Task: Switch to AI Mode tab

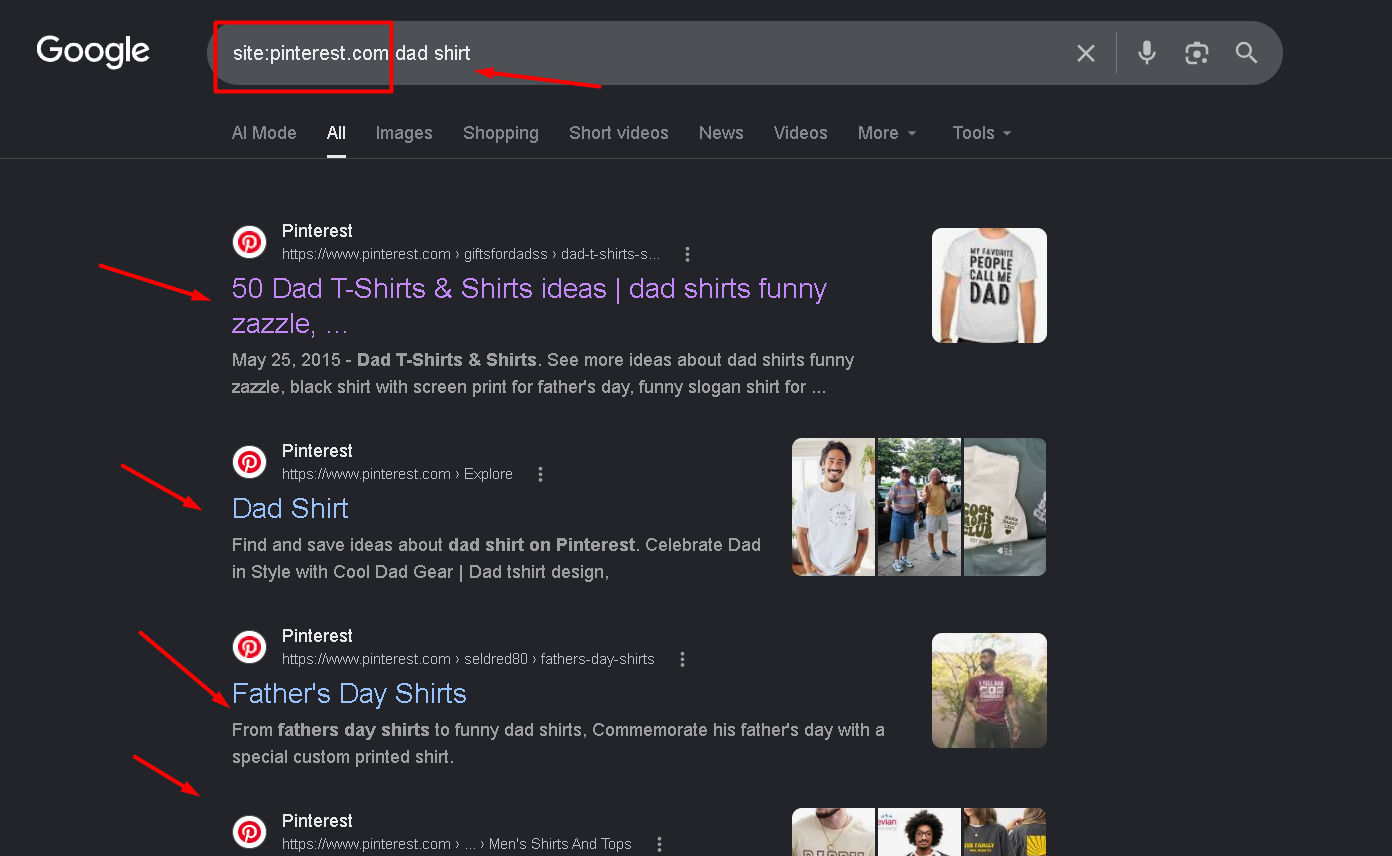Action: pyautogui.click(x=264, y=133)
